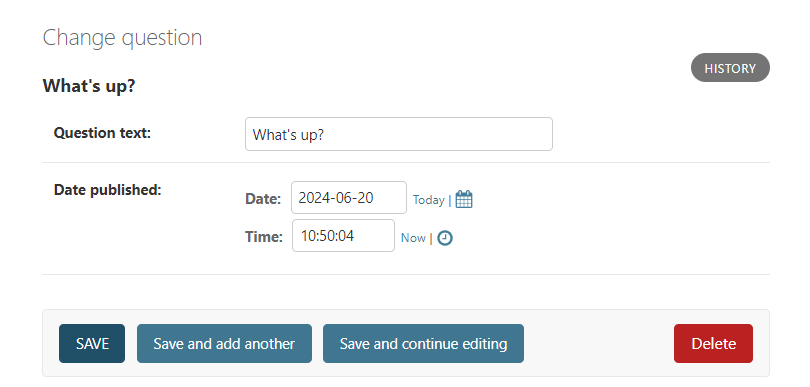Click the "Date:" field label
The width and height of the screenshot is (810, 387).
tap(263, 199)
